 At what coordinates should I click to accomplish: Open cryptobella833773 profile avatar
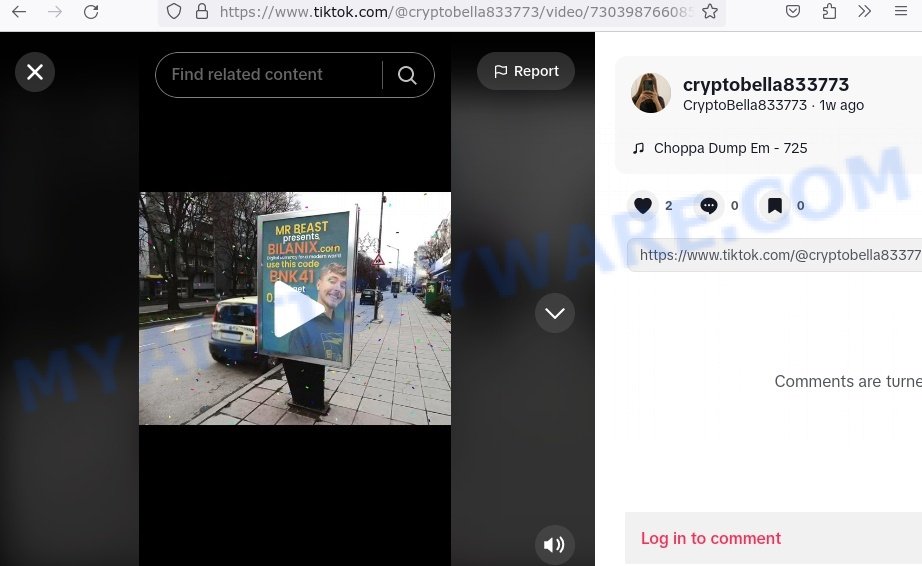(650, 93)
